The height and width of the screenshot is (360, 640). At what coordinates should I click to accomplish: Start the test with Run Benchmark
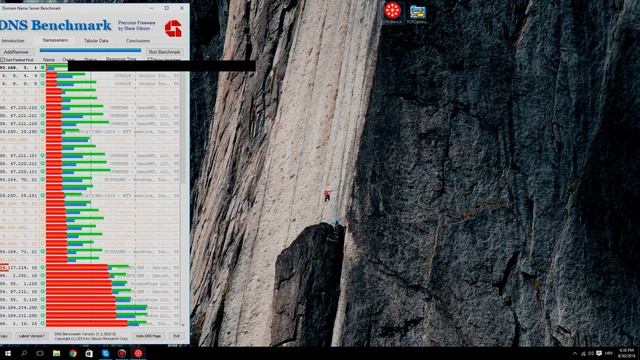pos(164,52)
